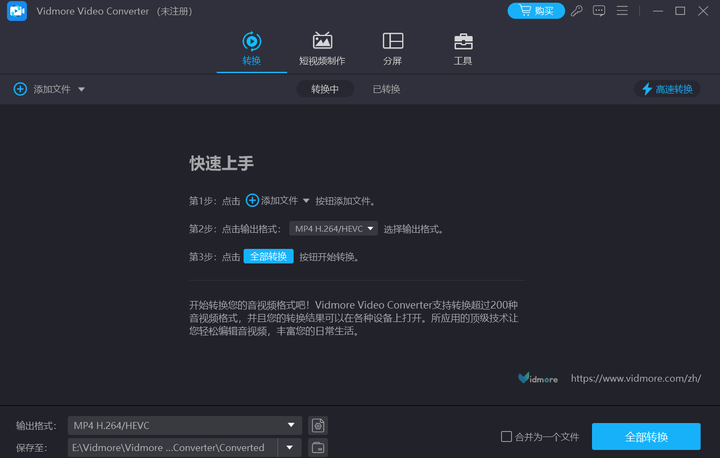Toggle 高速转换 high-speed conversion
The width and height of the screenshot is (720, 458).
(667, 89)
